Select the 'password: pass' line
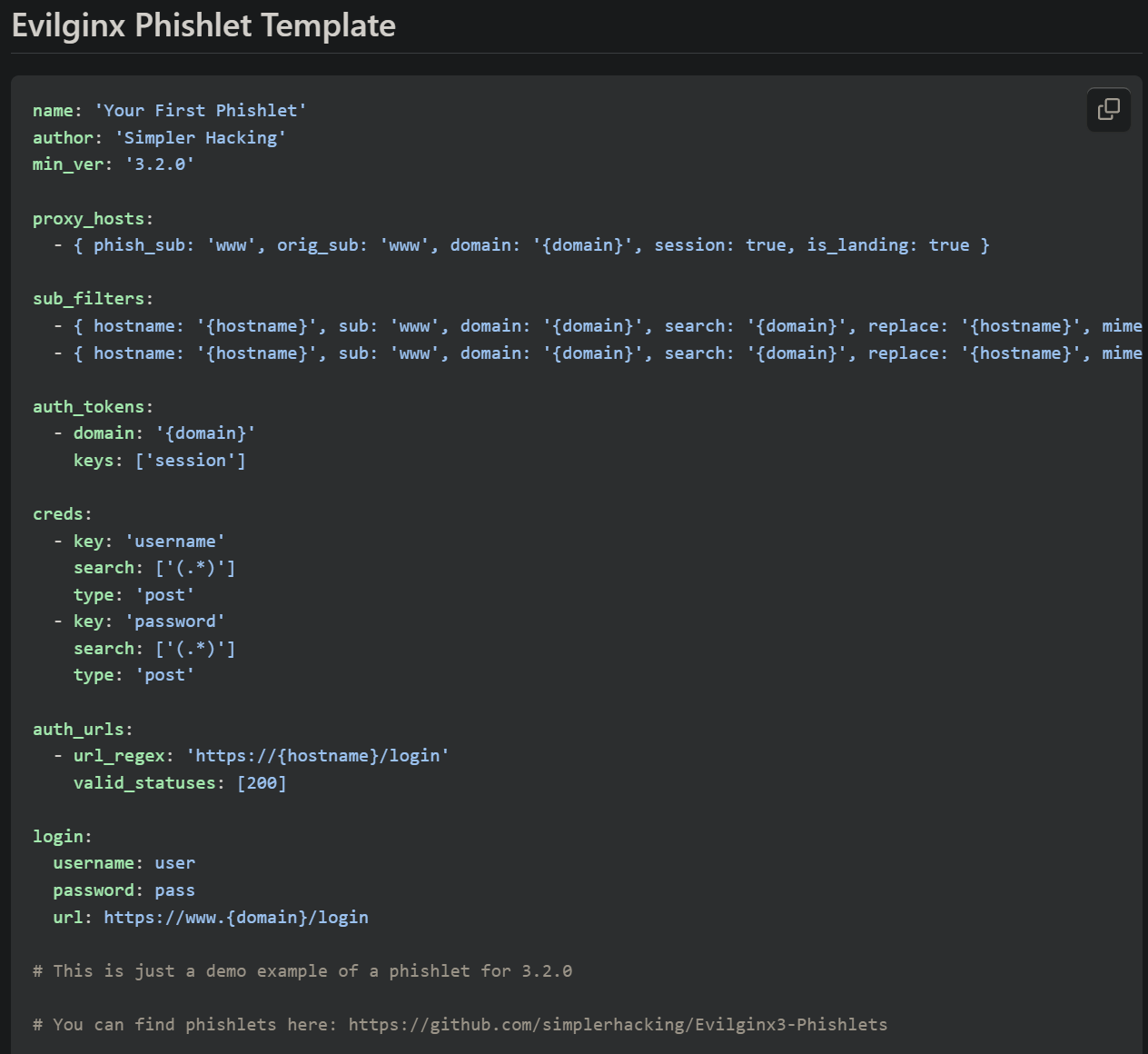Image resolution: width=1148 pixels, height=1054 pixels. 124,890
